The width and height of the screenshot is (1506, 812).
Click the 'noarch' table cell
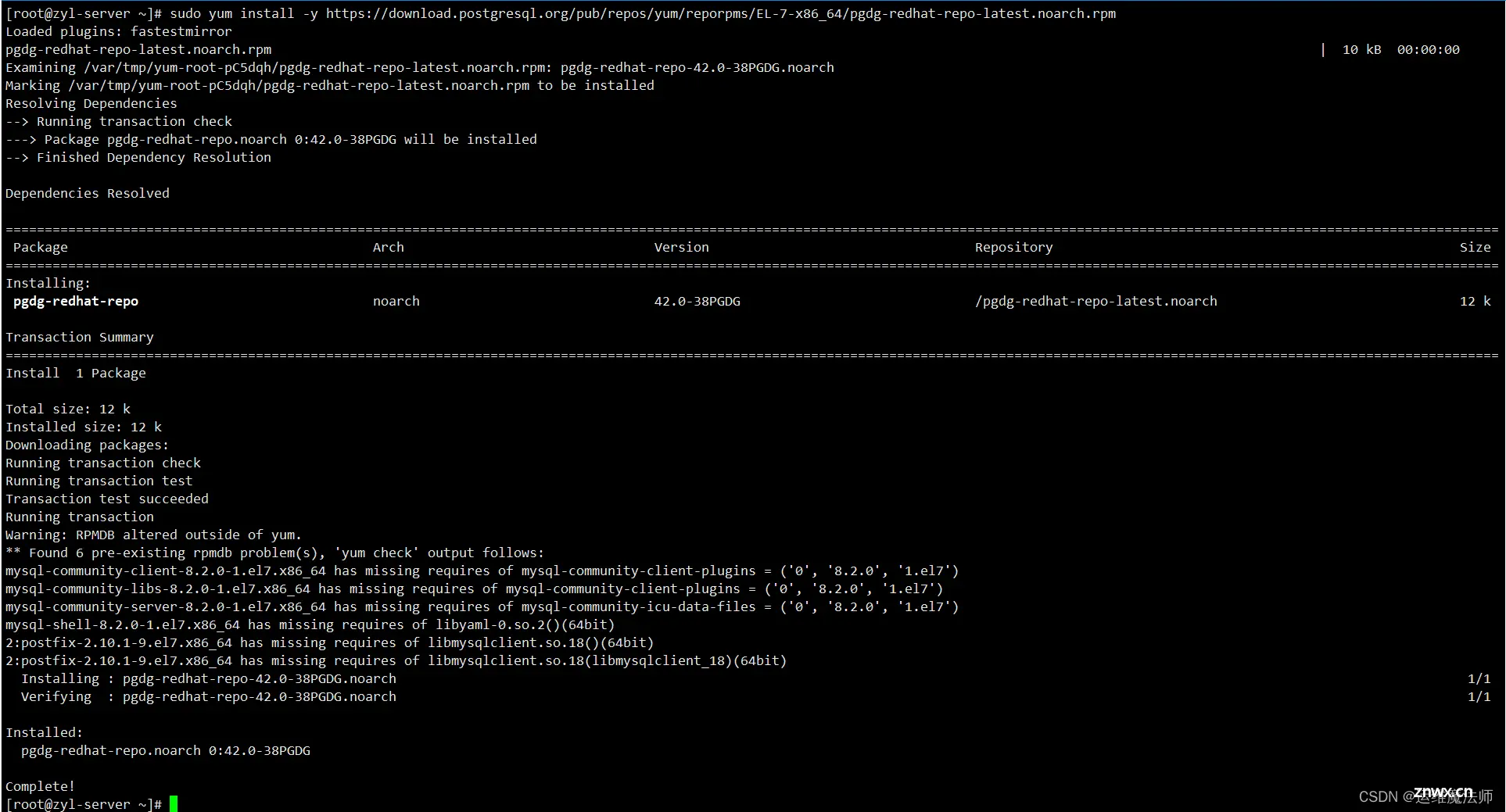click(x=396, y=301)
